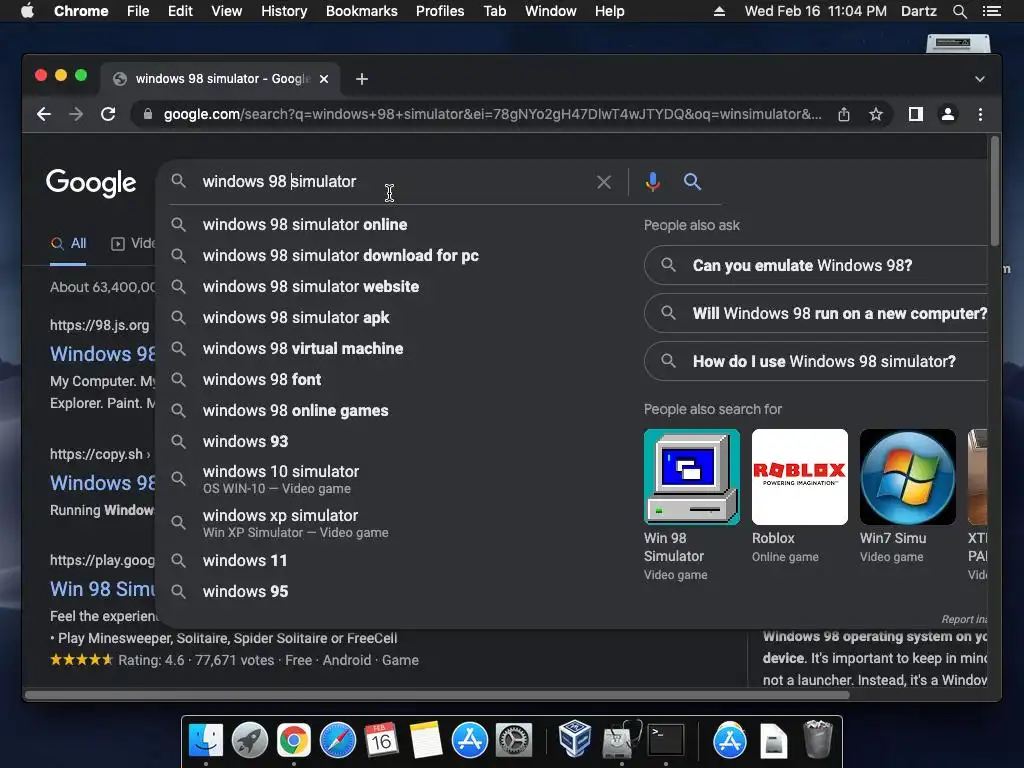Clear the Google search box text
This screenshot has height=768, width=1024.
(604, 182)
